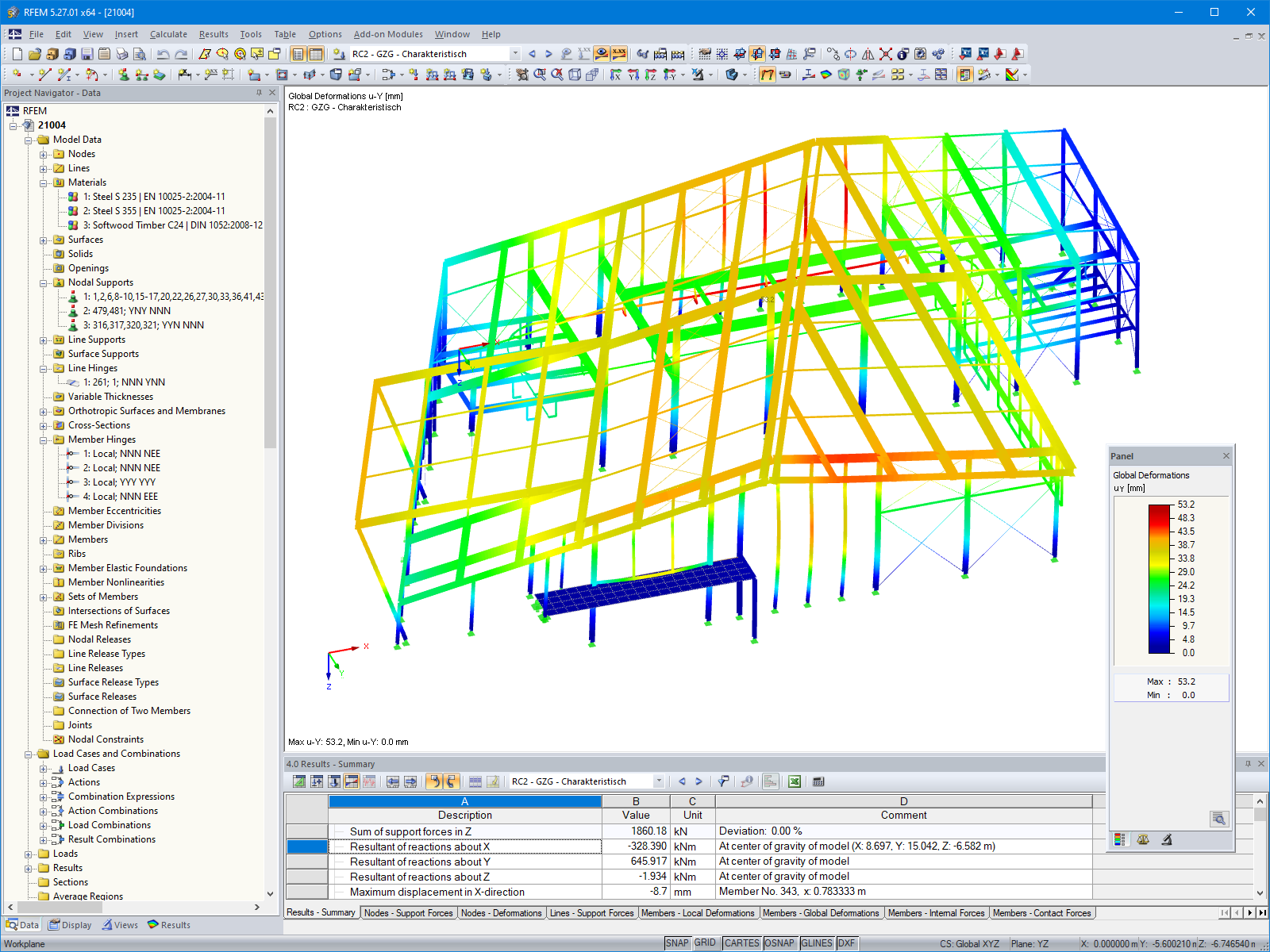Open the Calculate menu
The height and width of the screenshot is (952, 1270).
[x=168, y=34]
